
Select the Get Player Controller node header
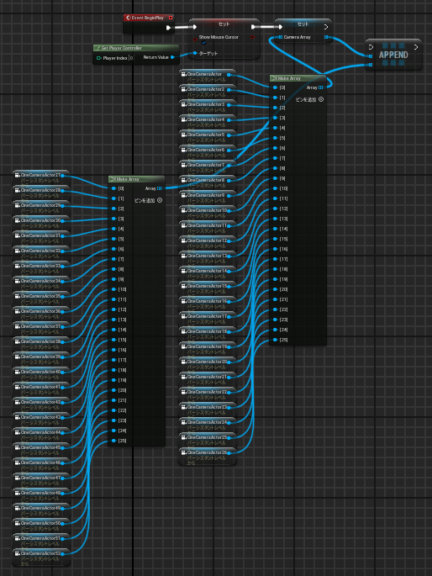136,48
